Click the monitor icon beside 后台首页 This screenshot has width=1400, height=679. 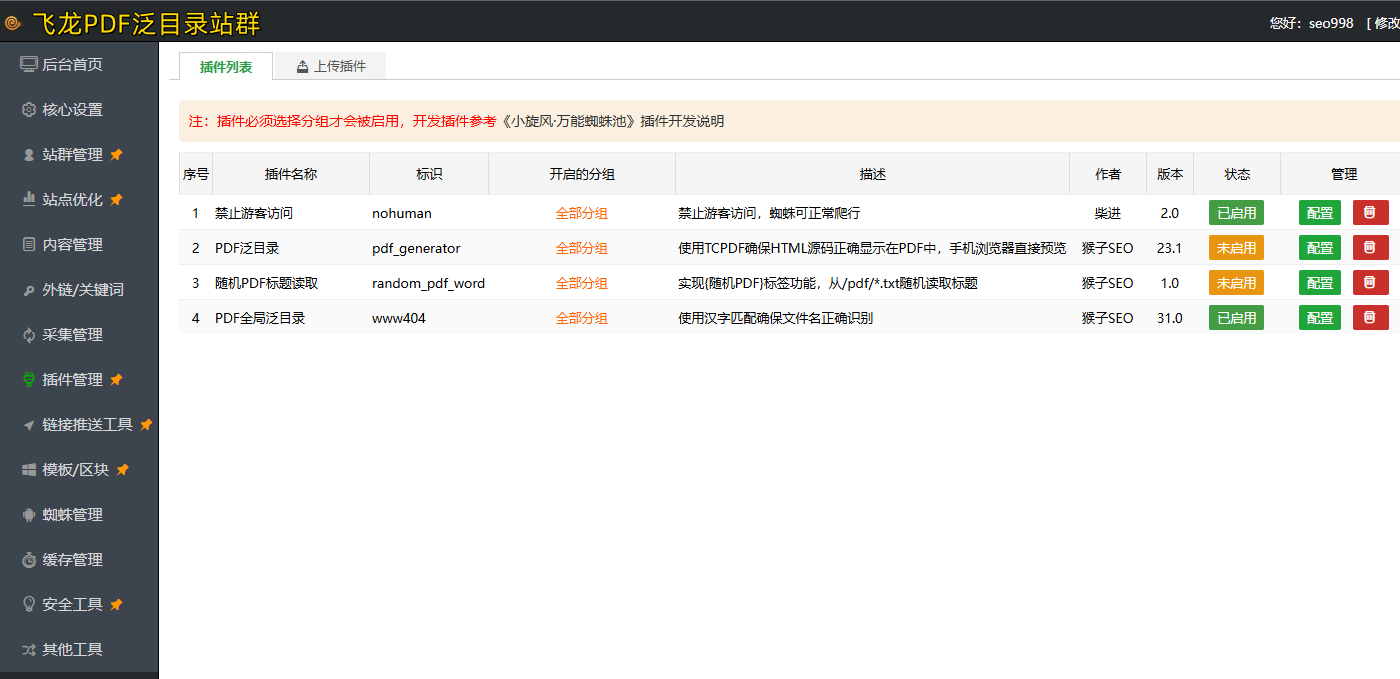29,64
